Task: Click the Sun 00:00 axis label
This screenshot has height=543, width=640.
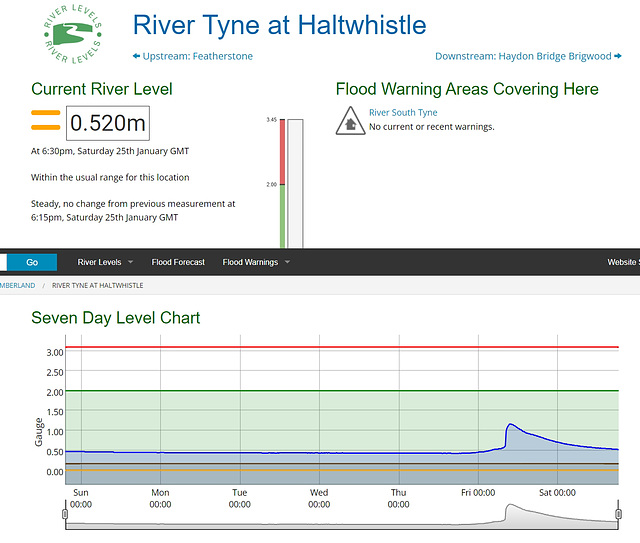Action: pyautogui.click(x=81, y=498)
